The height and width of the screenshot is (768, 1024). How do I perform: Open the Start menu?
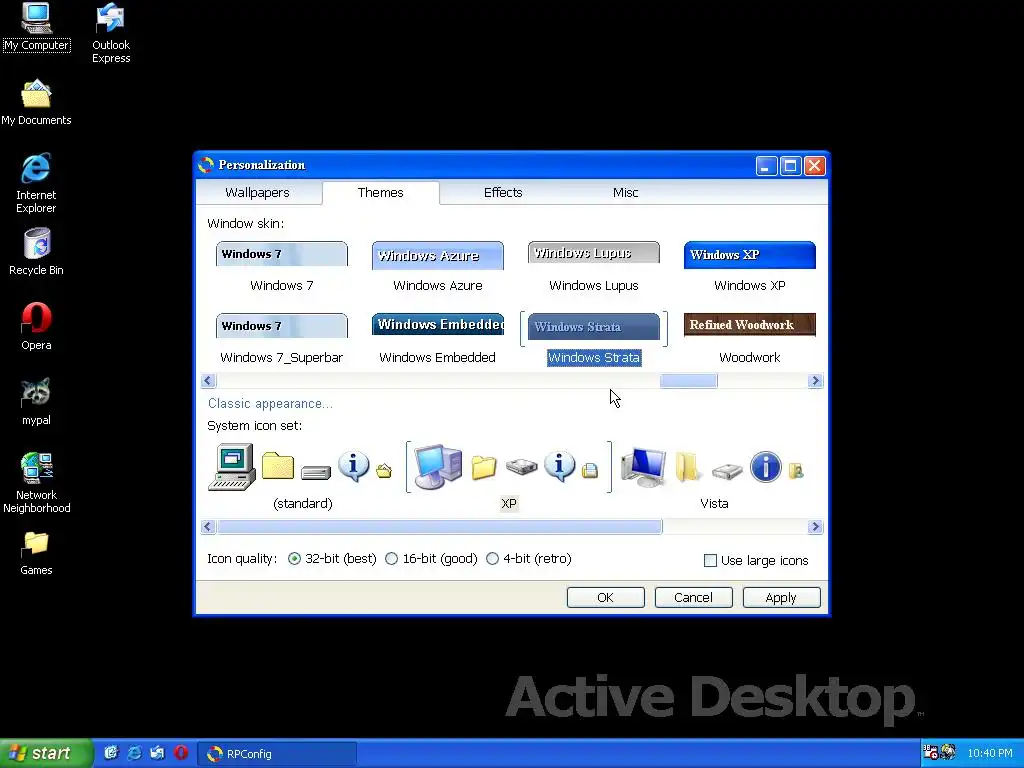click(46, 754)
